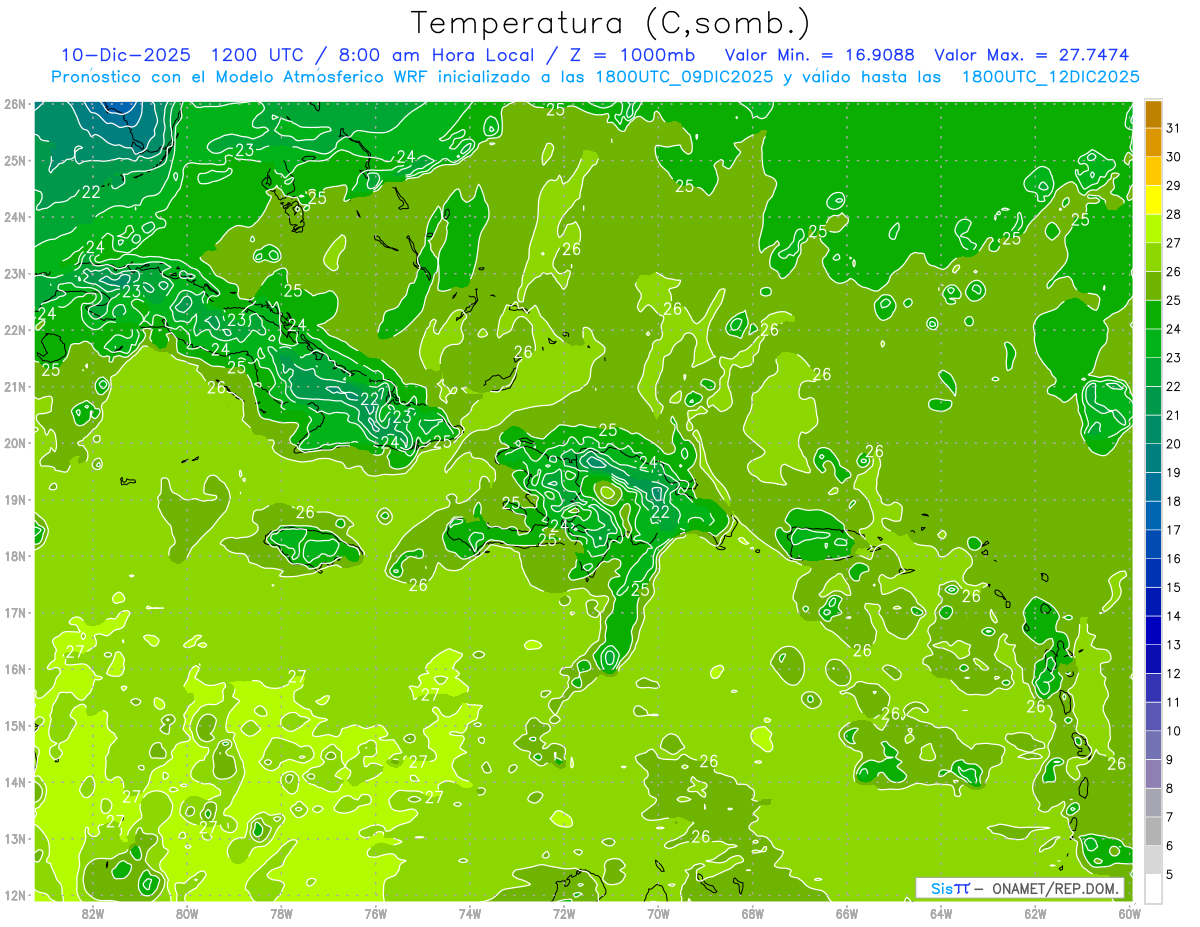Select the valid-until time "1800UTC_12DIC2025"
Screen dimensions: 1200x927
tap(1051, 76)
